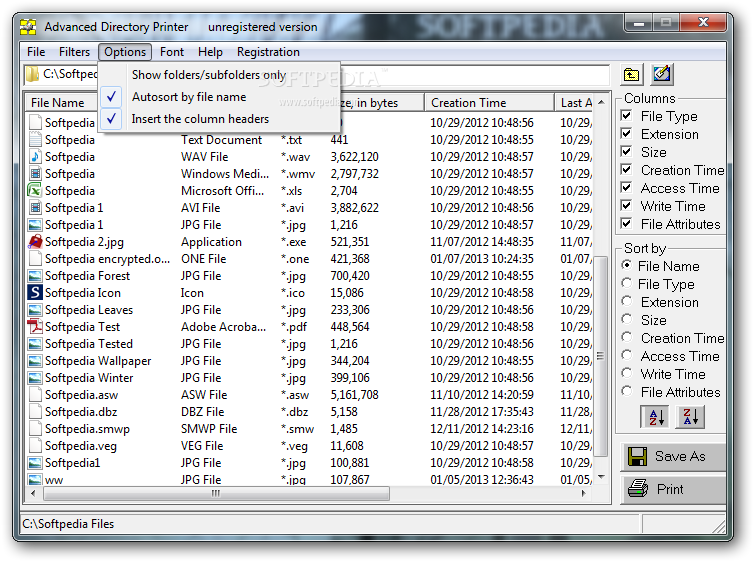Click the PDF icon for Softpedia Test
This screenshot has width=754, height=562.
tap(35, 326)
